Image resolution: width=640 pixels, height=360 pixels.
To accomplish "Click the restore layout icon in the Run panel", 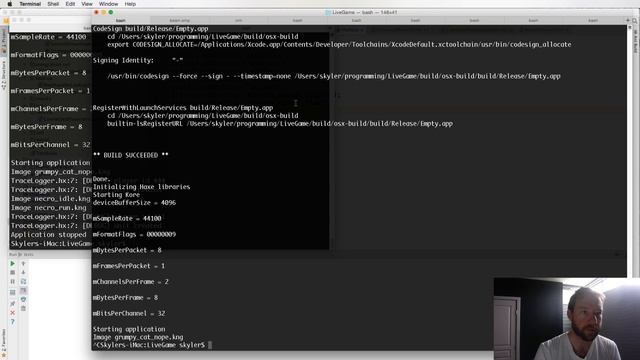I will pyautogui.click(x=13, y=292).
